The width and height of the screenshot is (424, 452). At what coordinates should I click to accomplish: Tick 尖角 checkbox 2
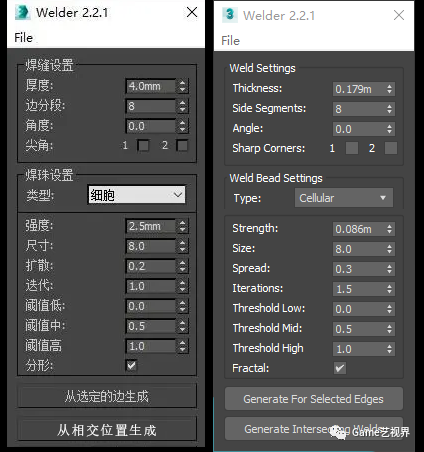click(182, 145)
